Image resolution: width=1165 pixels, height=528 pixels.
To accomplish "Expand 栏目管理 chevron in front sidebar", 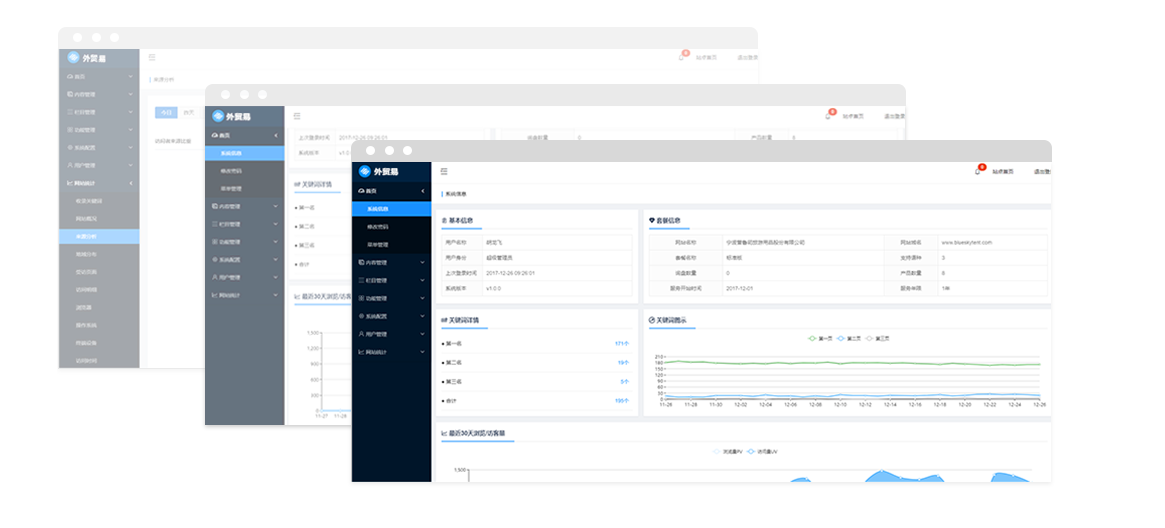I will 422,280.
